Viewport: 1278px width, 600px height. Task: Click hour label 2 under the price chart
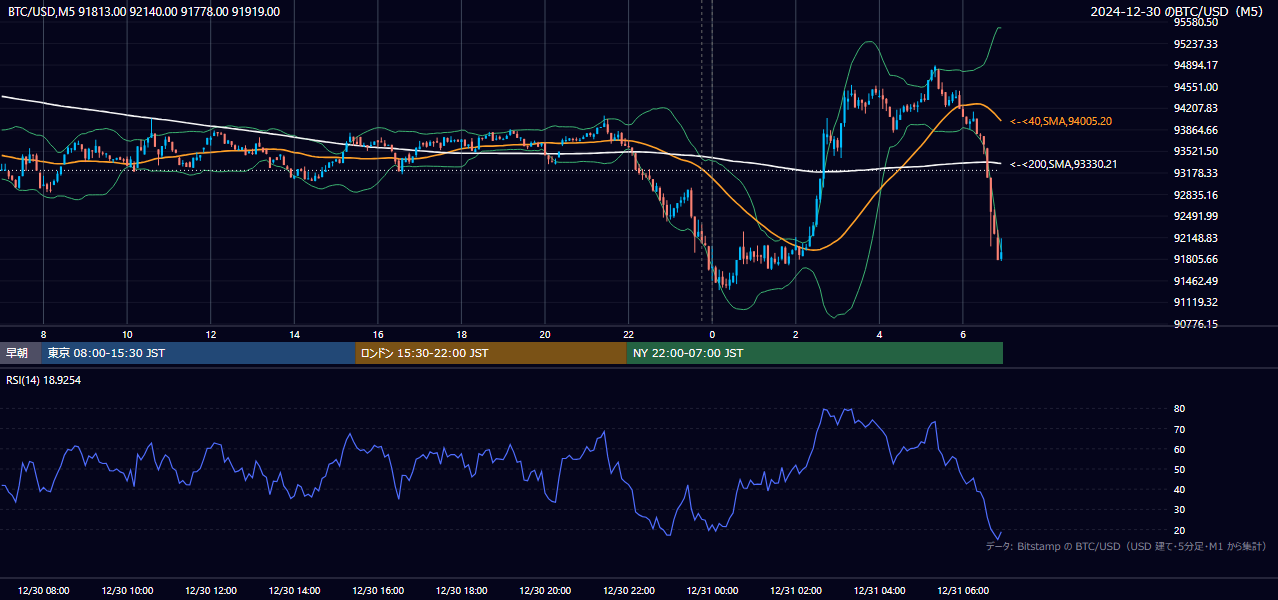pyautogui.click(x=795, y=334)
